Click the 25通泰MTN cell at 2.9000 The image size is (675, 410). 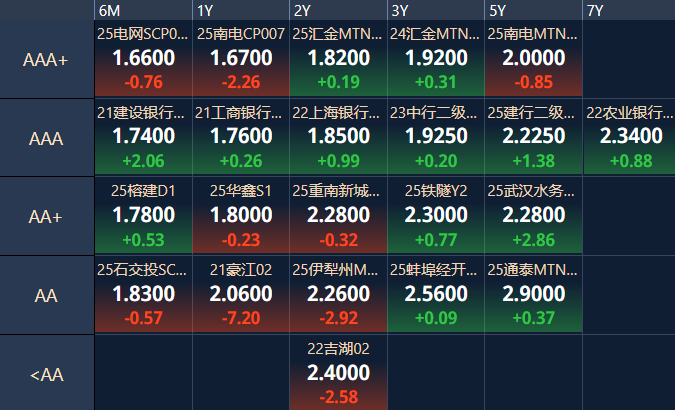(x=533, y=295)
